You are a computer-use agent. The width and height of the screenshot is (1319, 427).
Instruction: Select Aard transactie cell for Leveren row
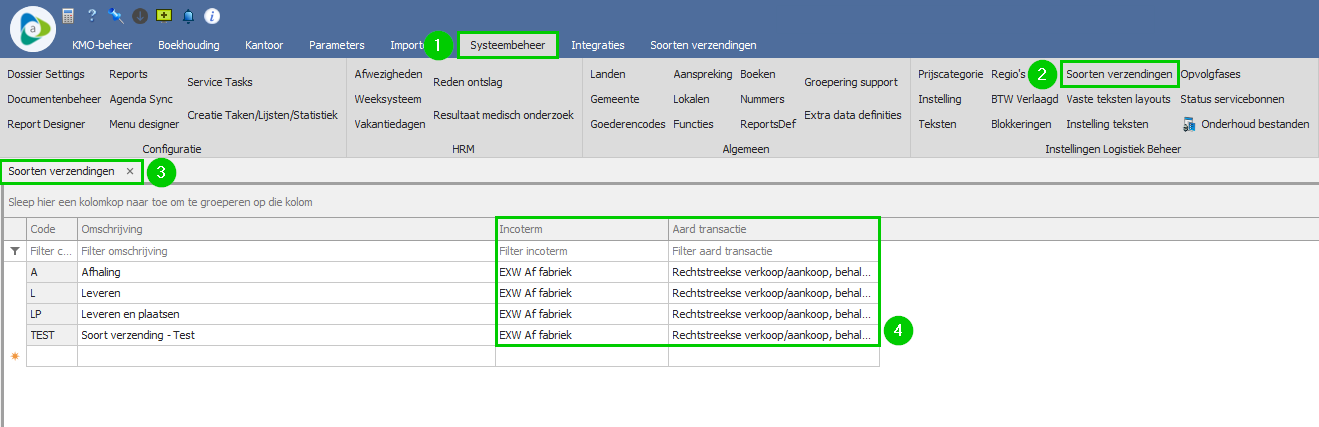[773, 293]
